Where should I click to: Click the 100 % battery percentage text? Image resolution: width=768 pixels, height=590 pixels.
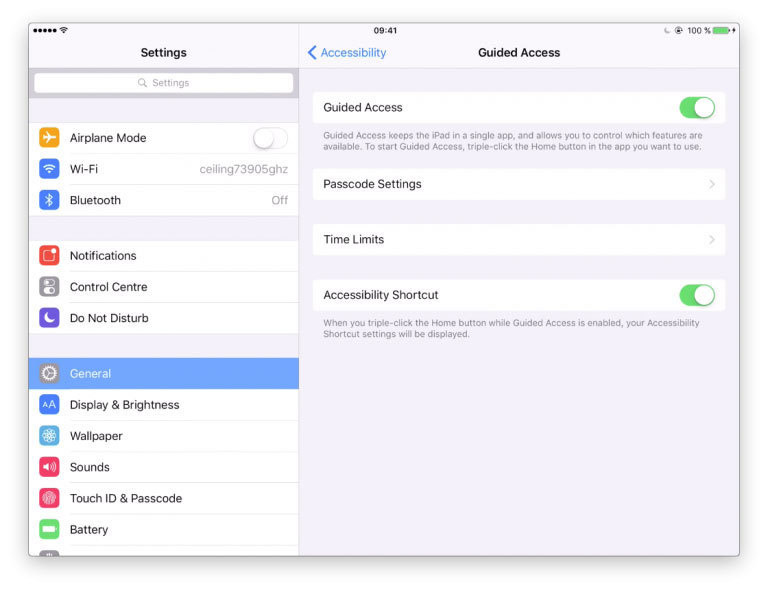[698, 30]
